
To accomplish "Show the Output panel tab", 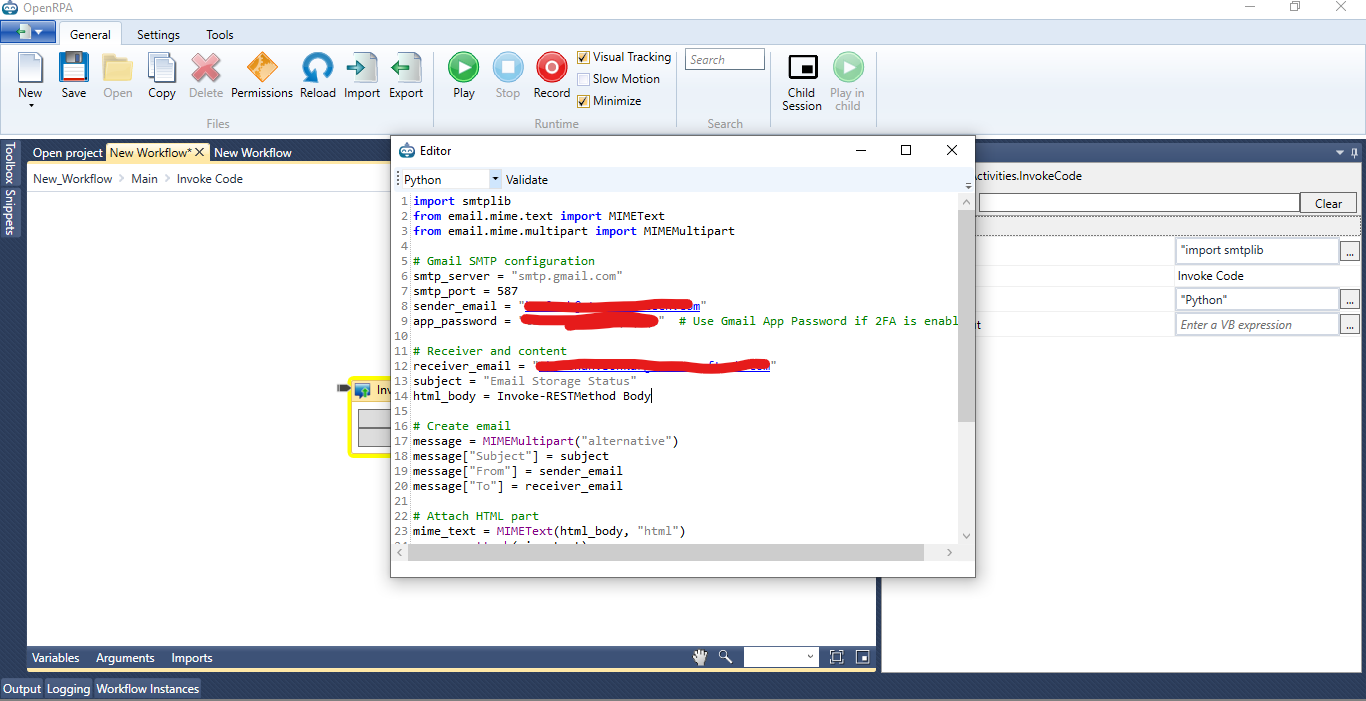I will pyautogui.click(x=22, y=688).
